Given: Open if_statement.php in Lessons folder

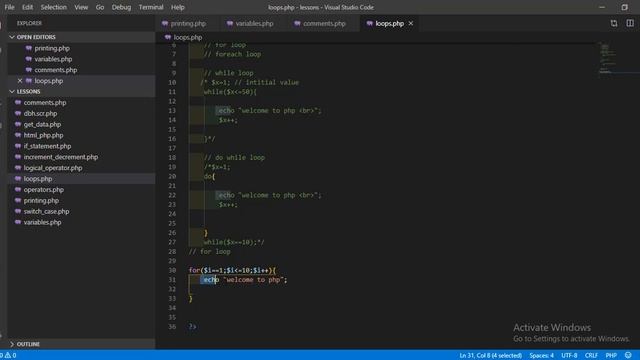Looking at the screenshot, I should point(47,146).
